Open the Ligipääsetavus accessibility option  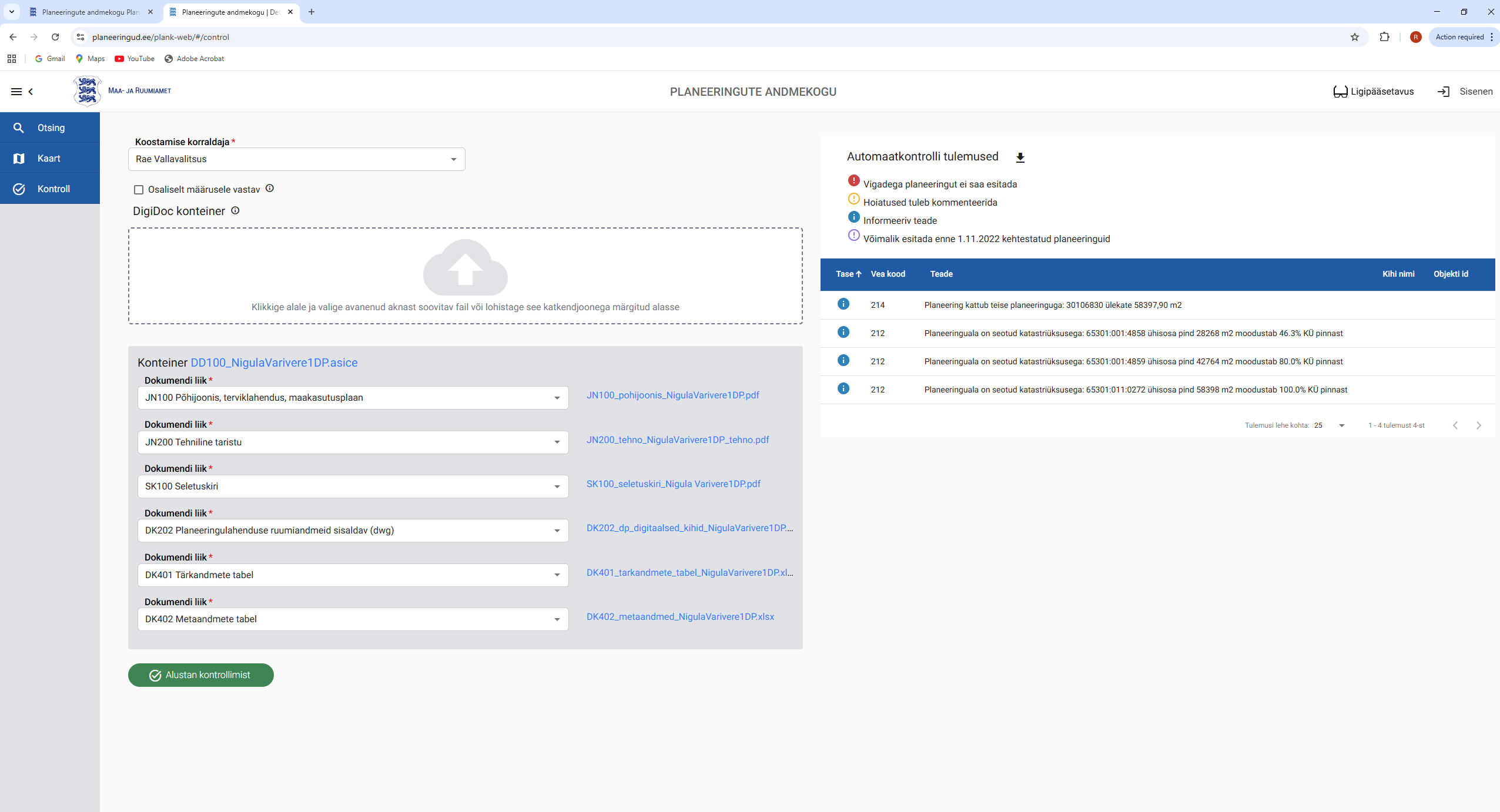click(1373, 92)
